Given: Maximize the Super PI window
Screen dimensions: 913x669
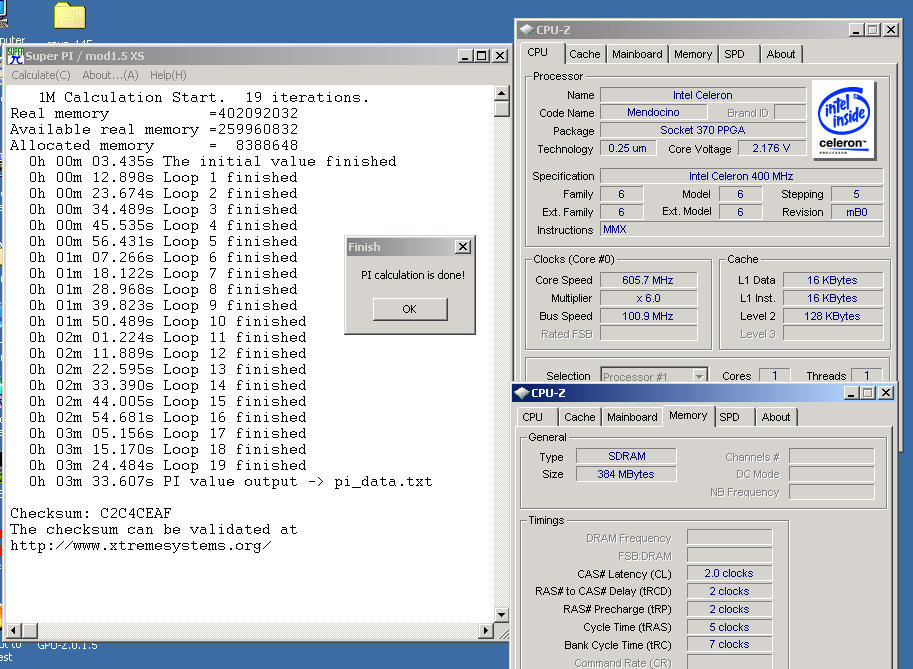Looking at the screenshot, I should pyautogui.click(x=482, y=56).
